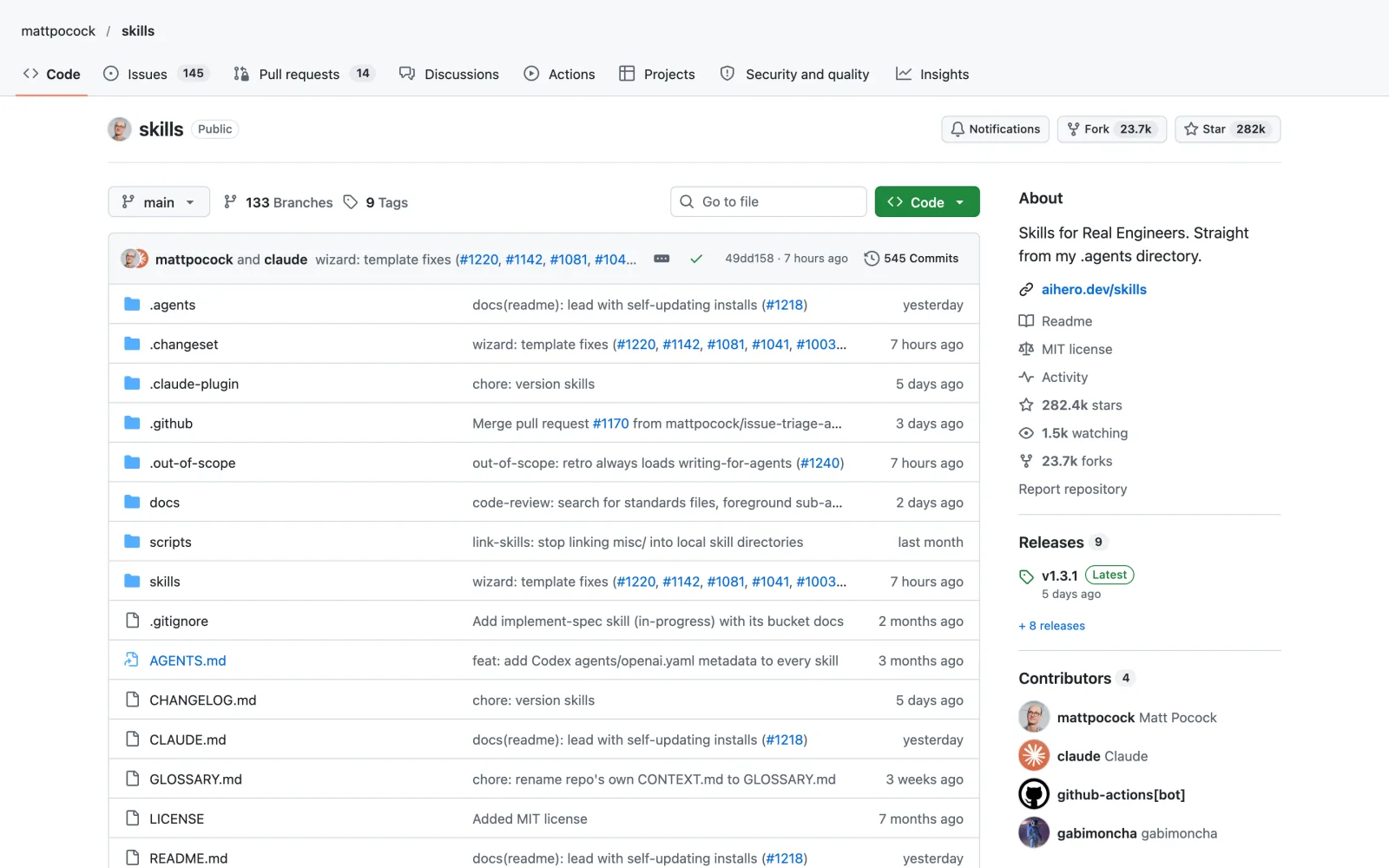Click the CHANGELOG.md file icon
Viewport: 1389px width, 868px height.
pyautogui.click(x=132, y=699)
